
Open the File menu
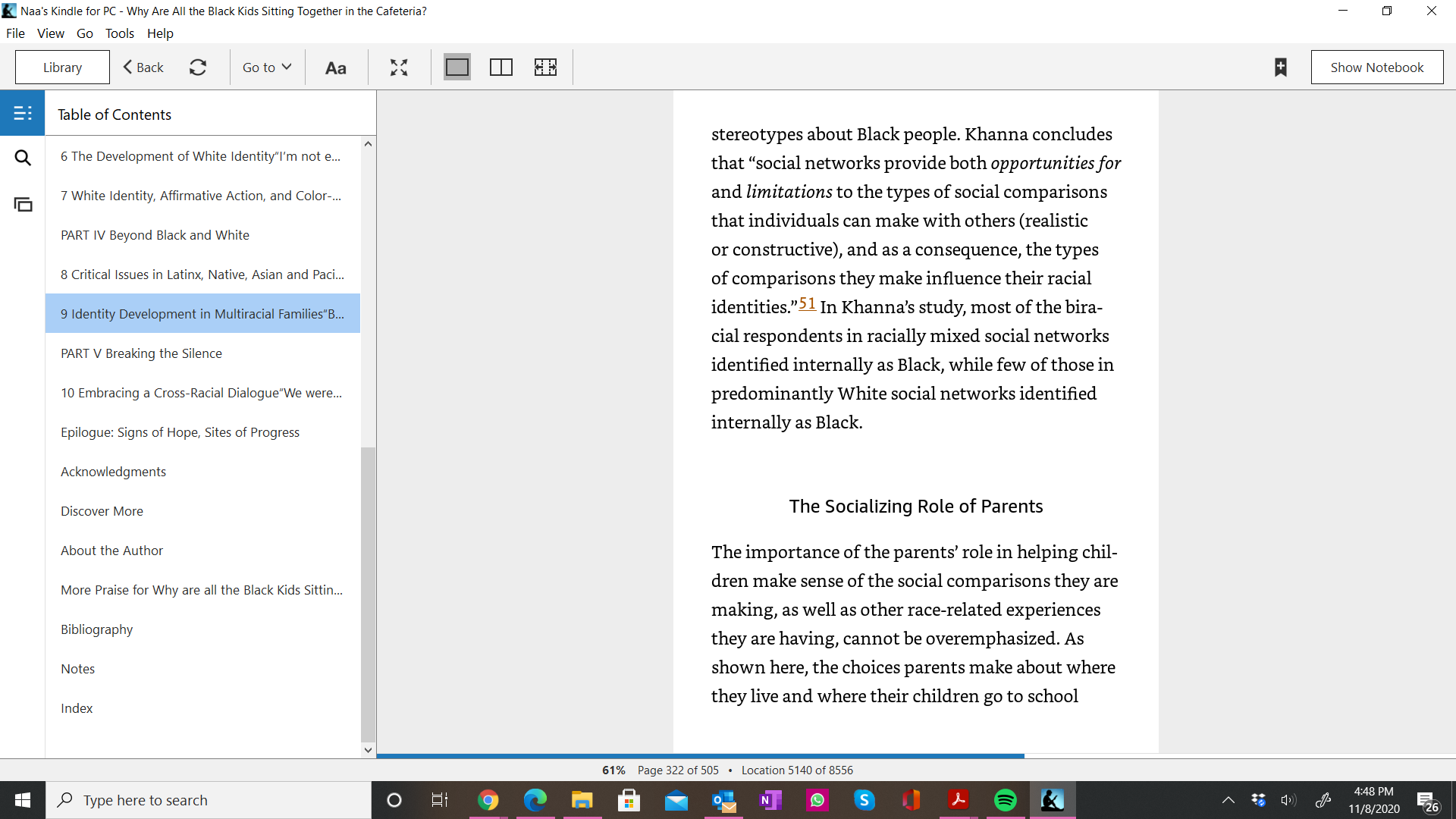click(15, 33)
